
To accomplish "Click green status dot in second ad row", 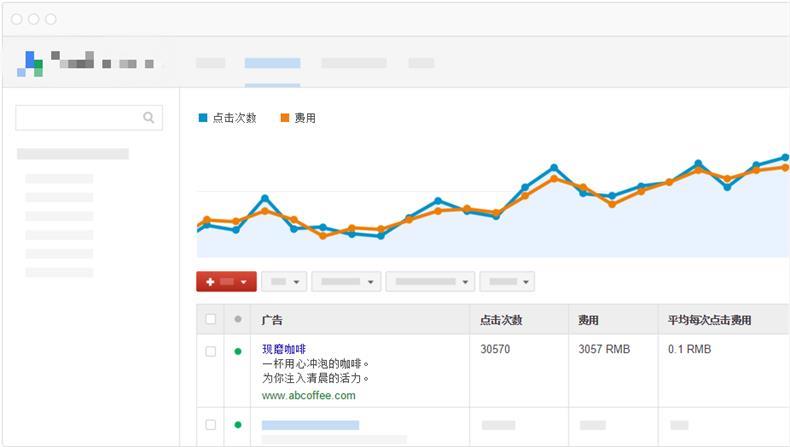I will pyautogui.click(x=238, y=424).
